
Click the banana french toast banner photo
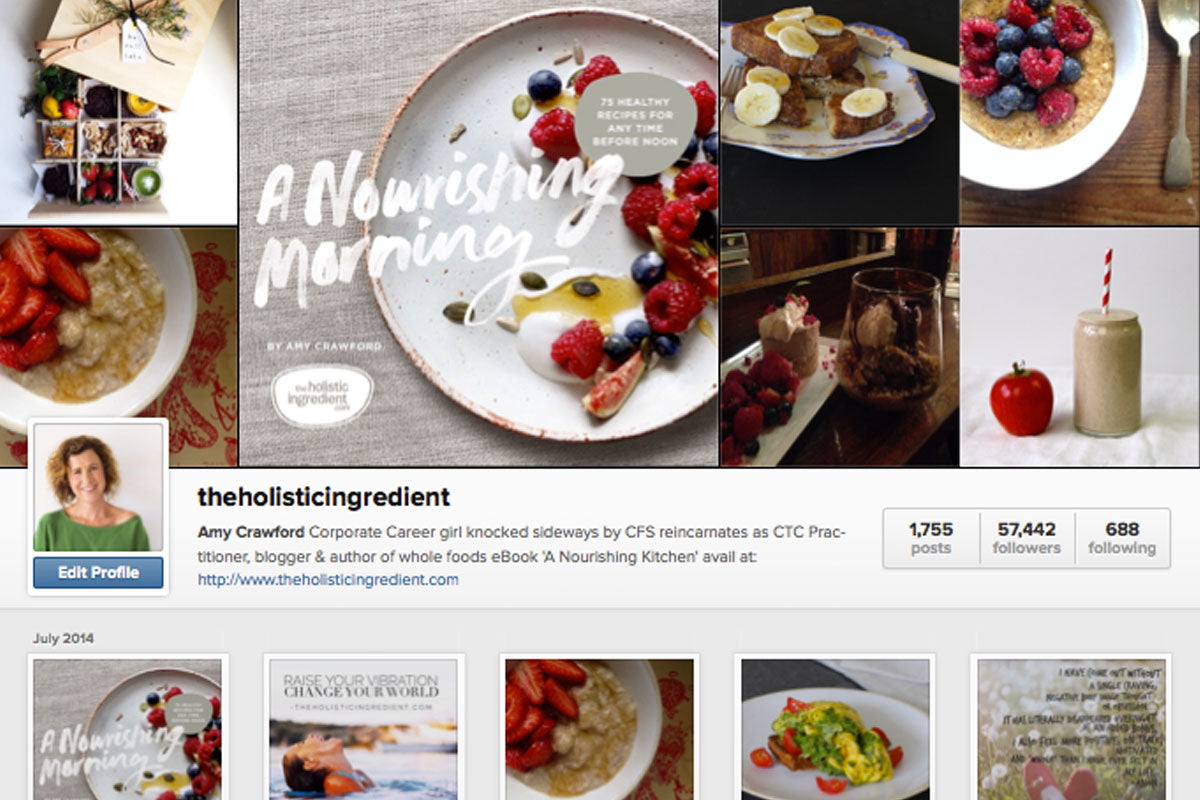[839, 112]
